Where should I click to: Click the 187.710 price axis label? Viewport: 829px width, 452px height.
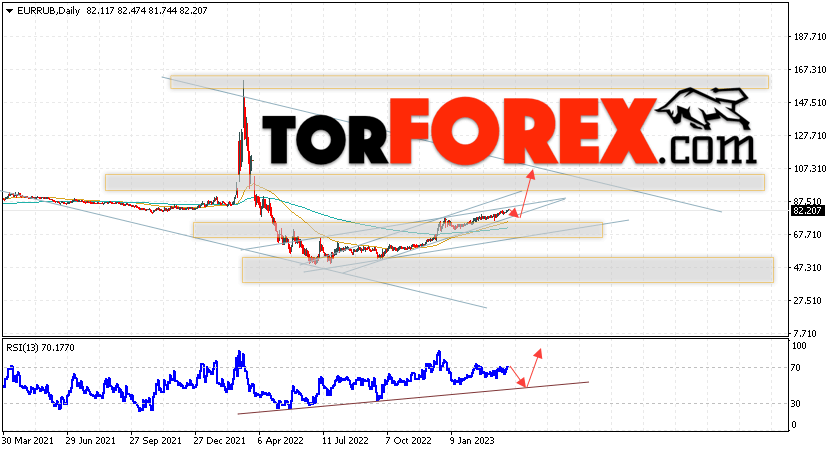click(x=809, y=36)
